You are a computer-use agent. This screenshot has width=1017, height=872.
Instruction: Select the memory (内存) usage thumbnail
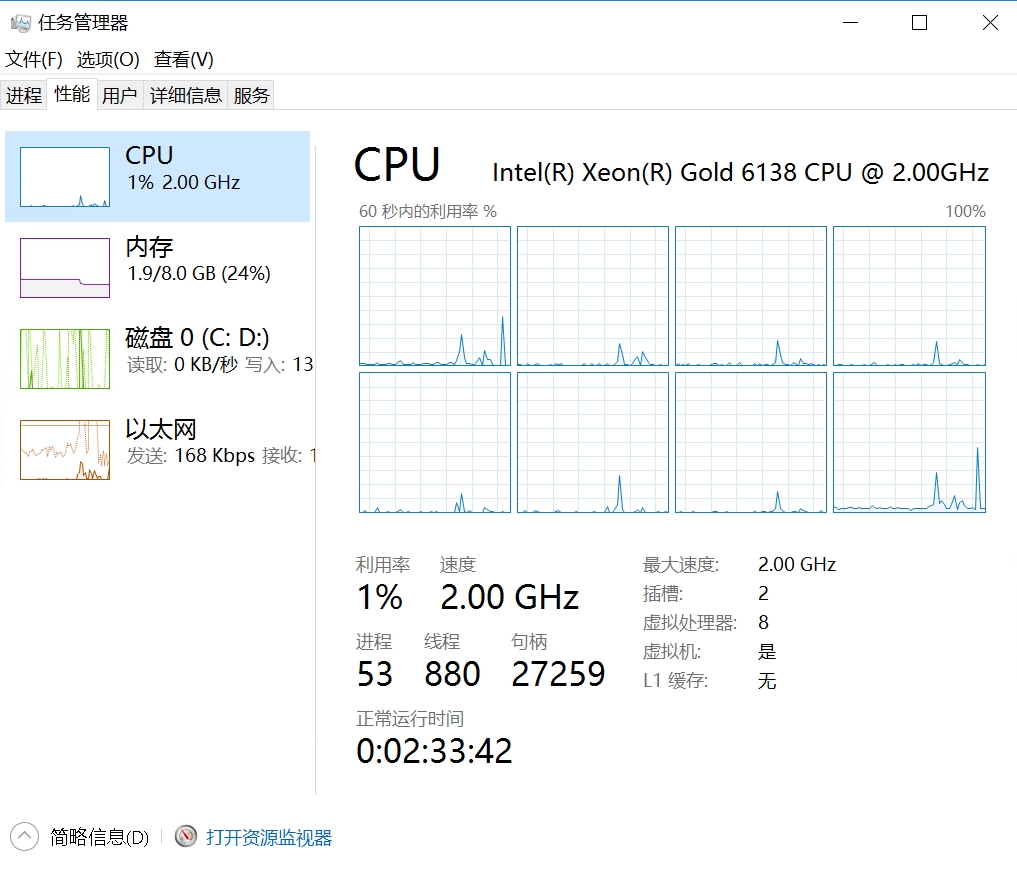point(65,268)
